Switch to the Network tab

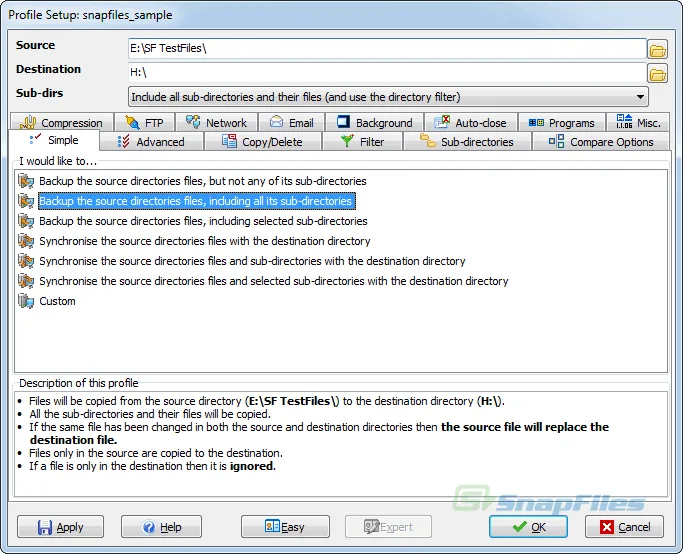point(216,123)
